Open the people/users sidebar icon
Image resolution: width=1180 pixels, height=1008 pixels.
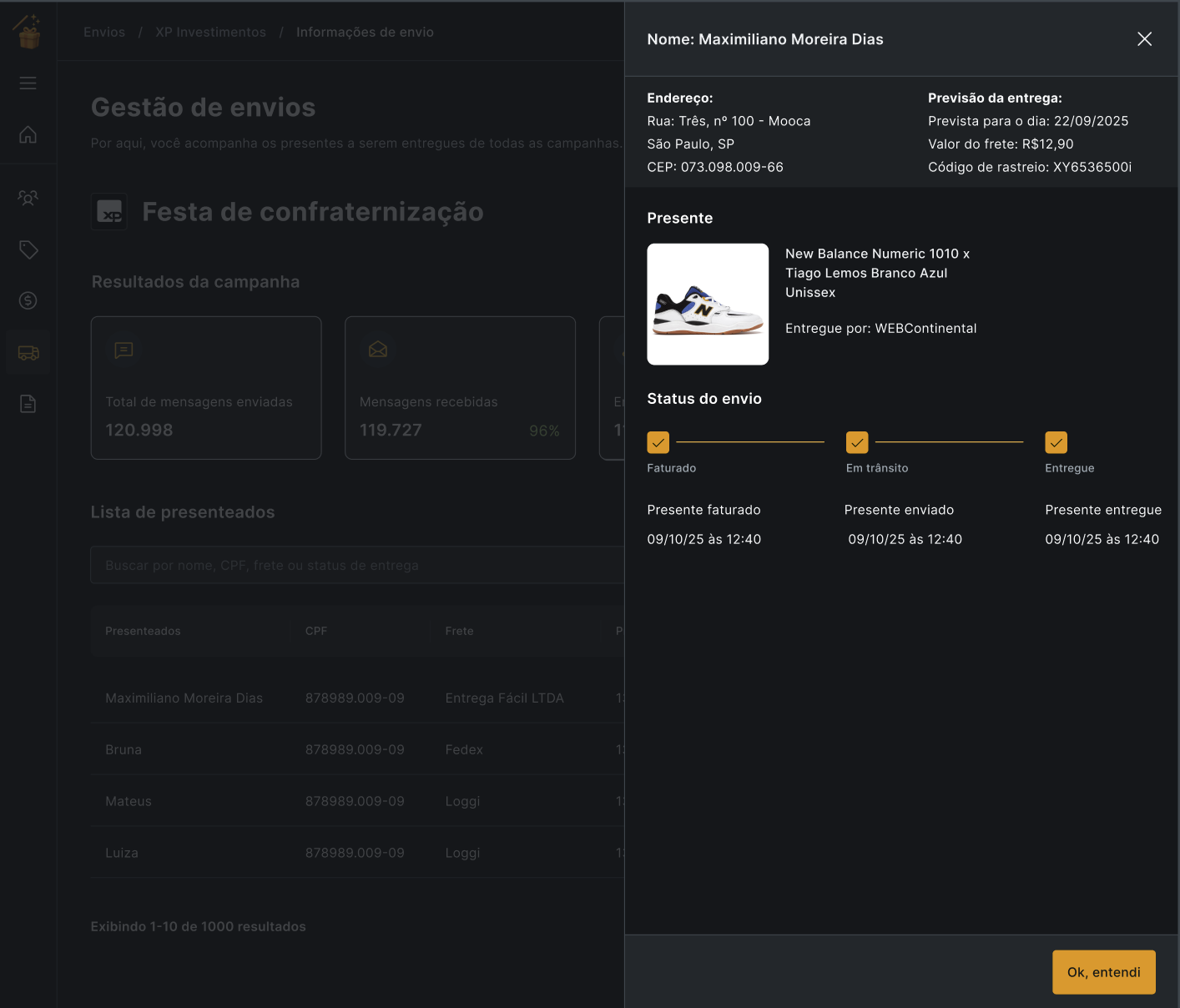(28, 198)
